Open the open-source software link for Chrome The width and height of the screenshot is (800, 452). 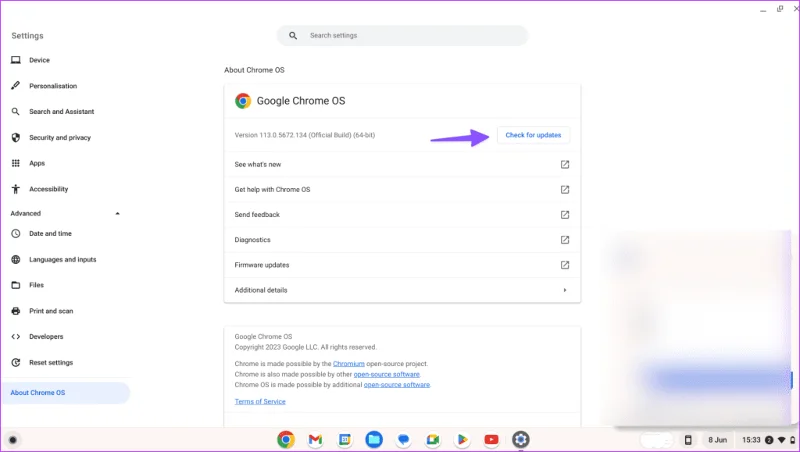[x=387, y=374]
